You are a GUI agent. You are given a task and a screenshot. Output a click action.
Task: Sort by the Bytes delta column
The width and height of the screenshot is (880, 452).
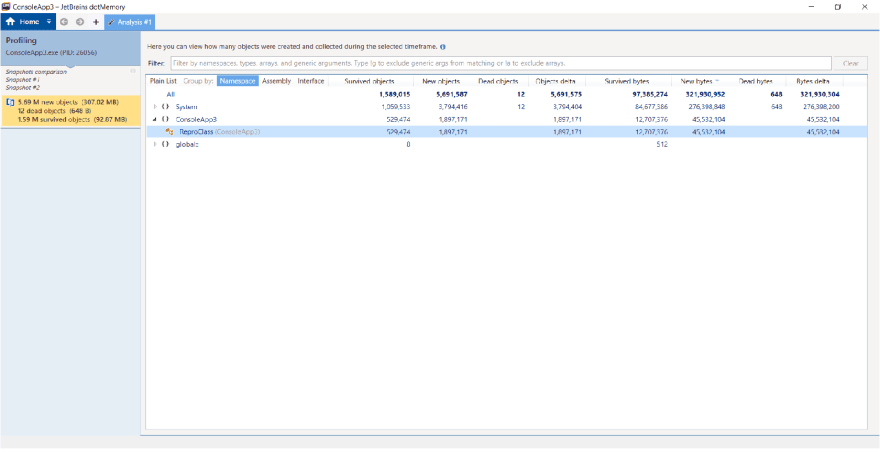(x=813, y=81)
